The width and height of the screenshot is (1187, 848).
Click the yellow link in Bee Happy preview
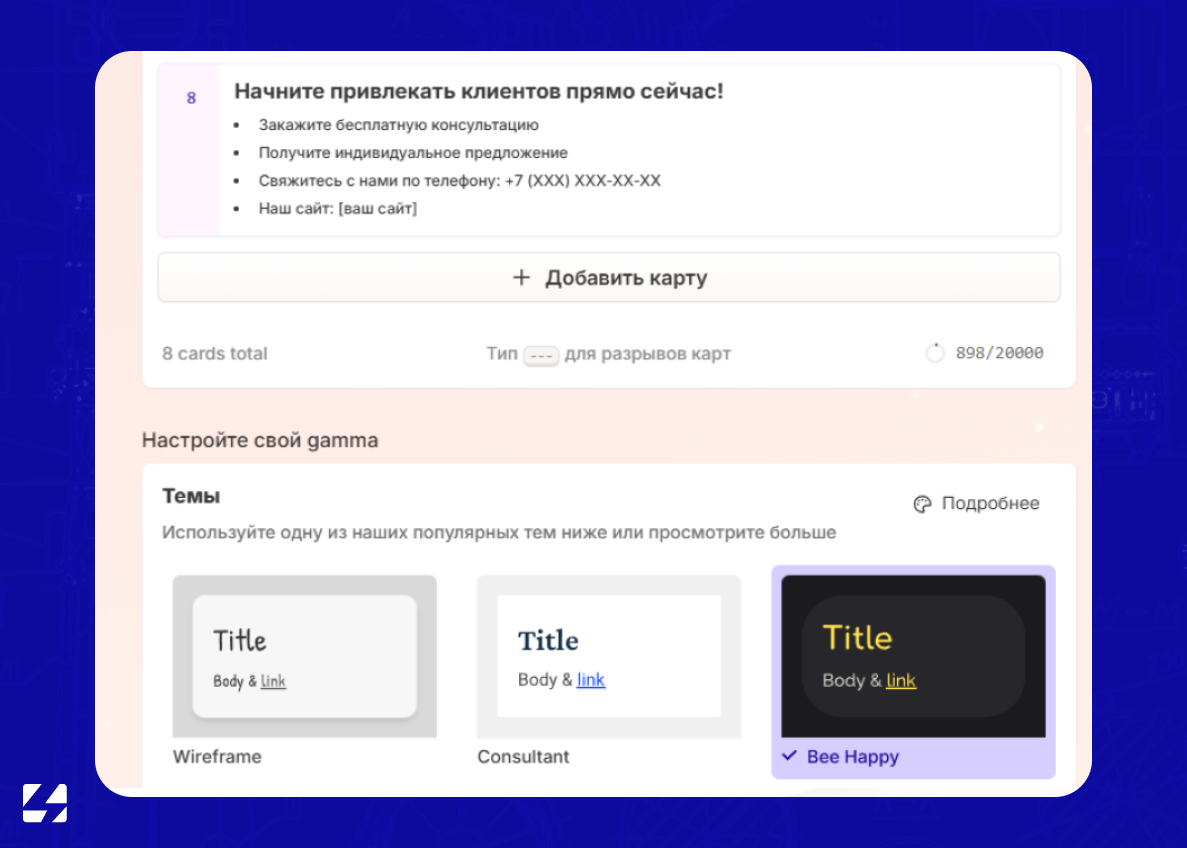click(900, 681)
